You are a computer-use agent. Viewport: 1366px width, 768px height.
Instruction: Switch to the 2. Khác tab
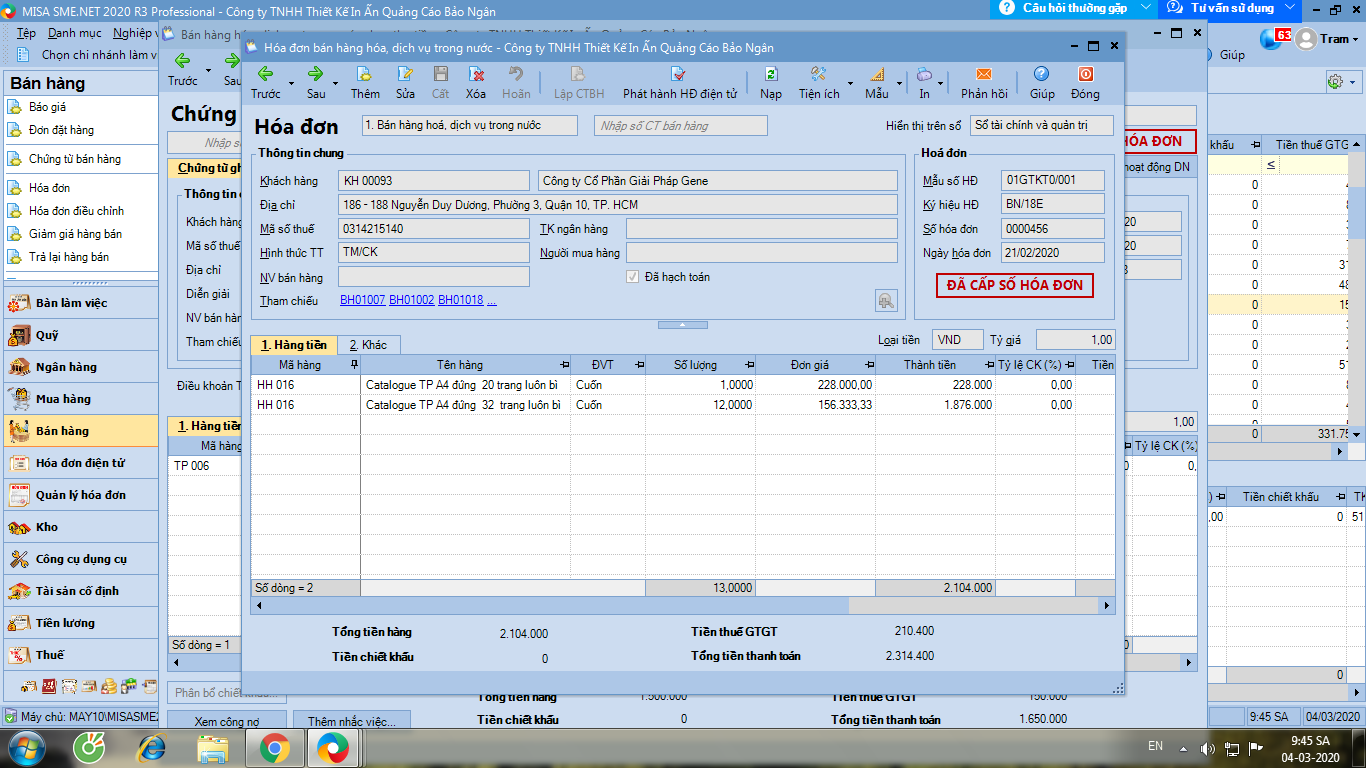pos(368,345)
